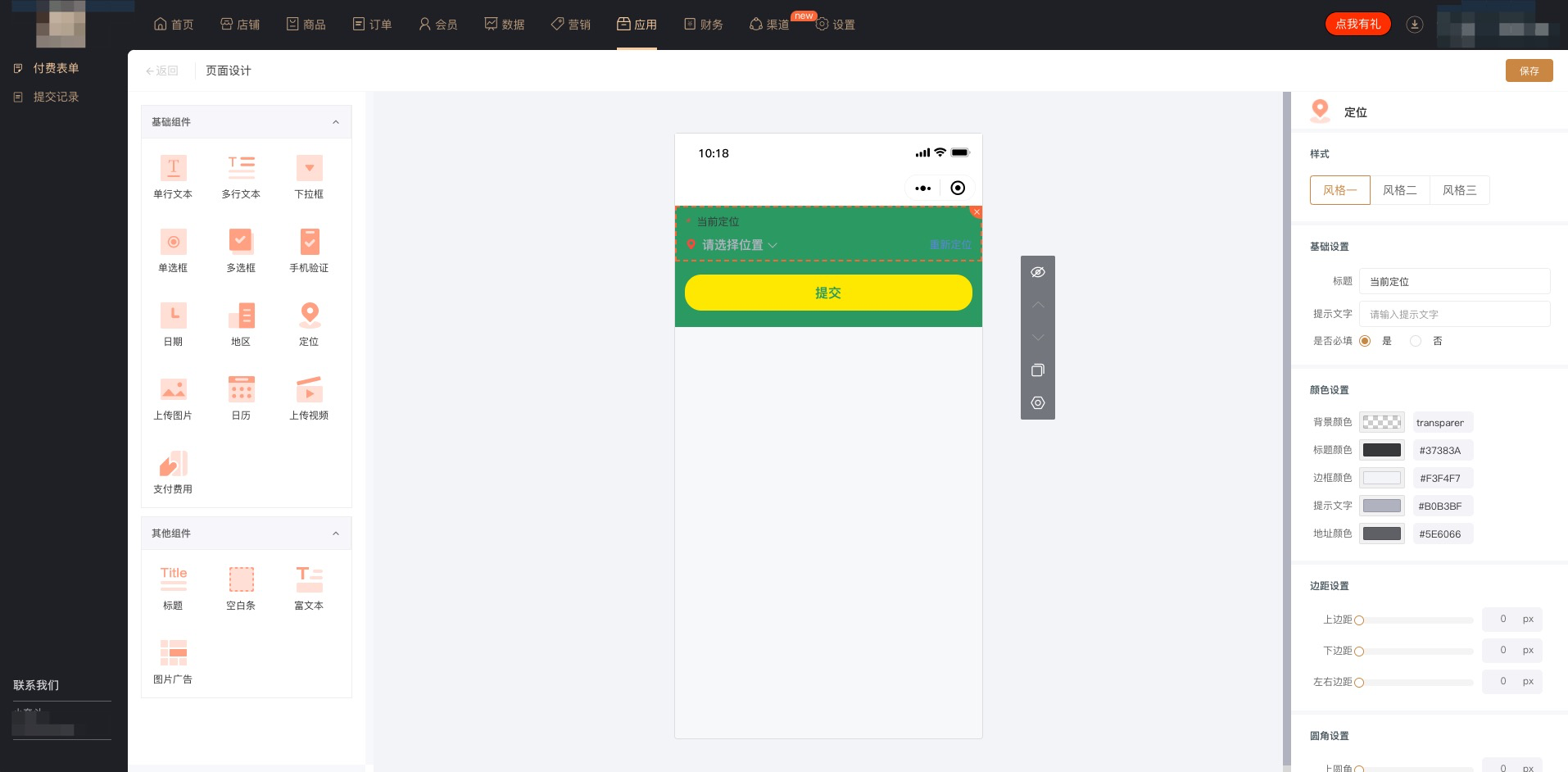Open 付费表单 in the sidebar
This screenshot has height=772, width=1568.
[56, 68]
